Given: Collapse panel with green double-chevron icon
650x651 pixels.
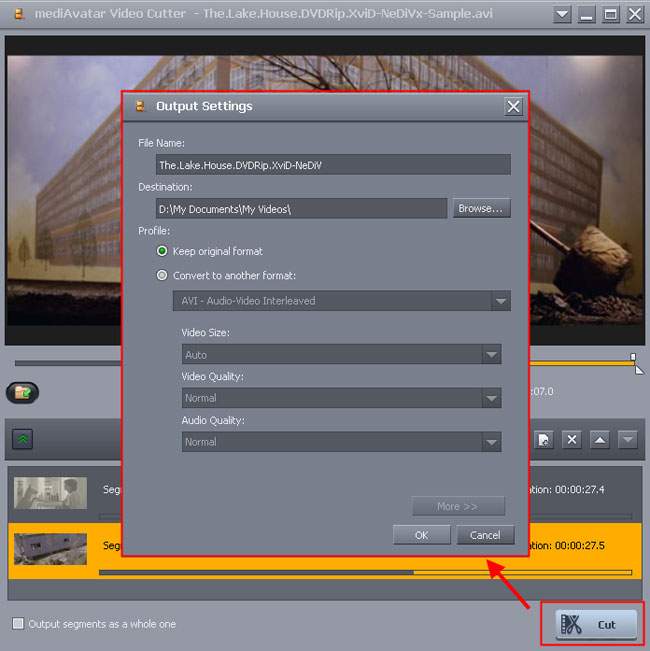Looking at the screenshot, I should [x=22, y=439].
